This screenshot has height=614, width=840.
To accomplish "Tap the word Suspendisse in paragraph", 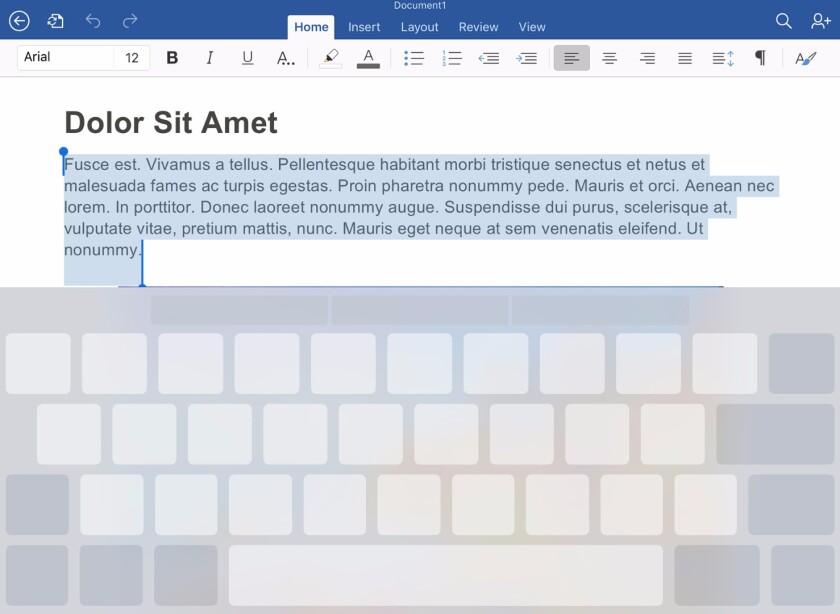I will [492, 207].
